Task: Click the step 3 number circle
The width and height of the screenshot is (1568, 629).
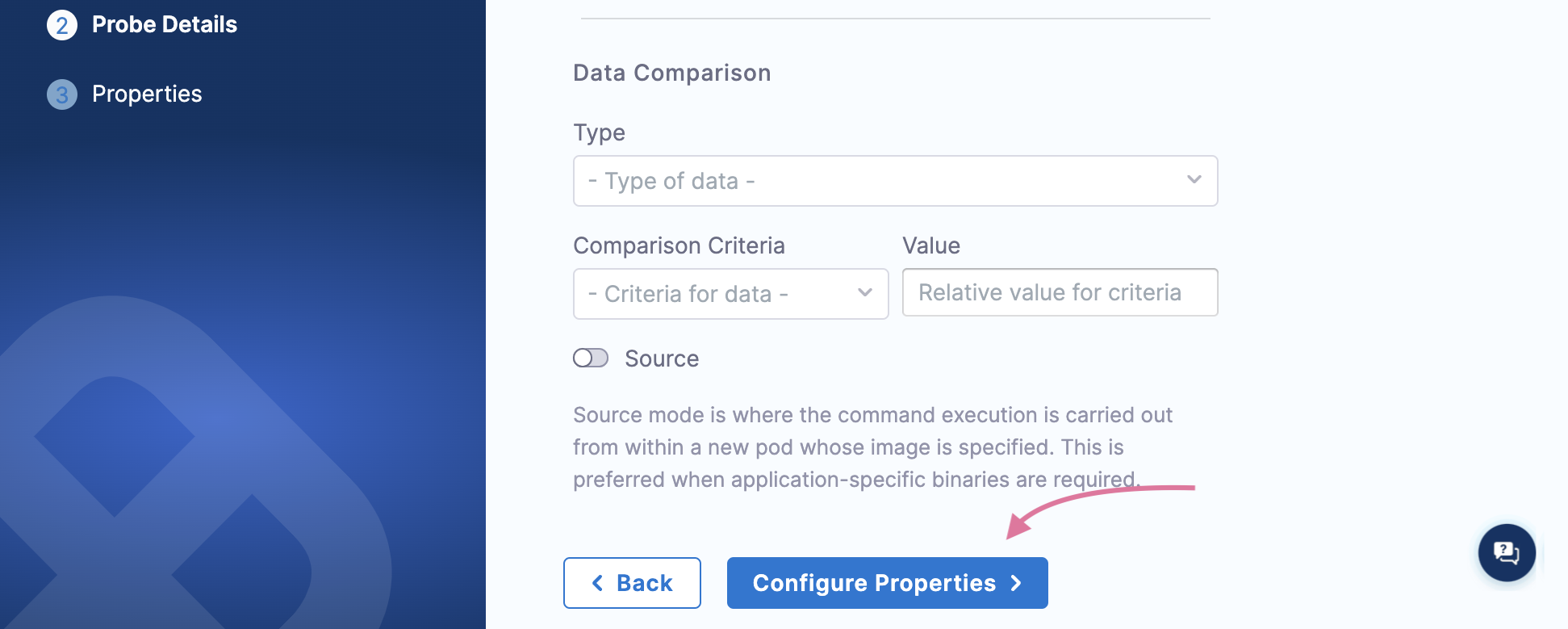Action: (x=62, y=94)
